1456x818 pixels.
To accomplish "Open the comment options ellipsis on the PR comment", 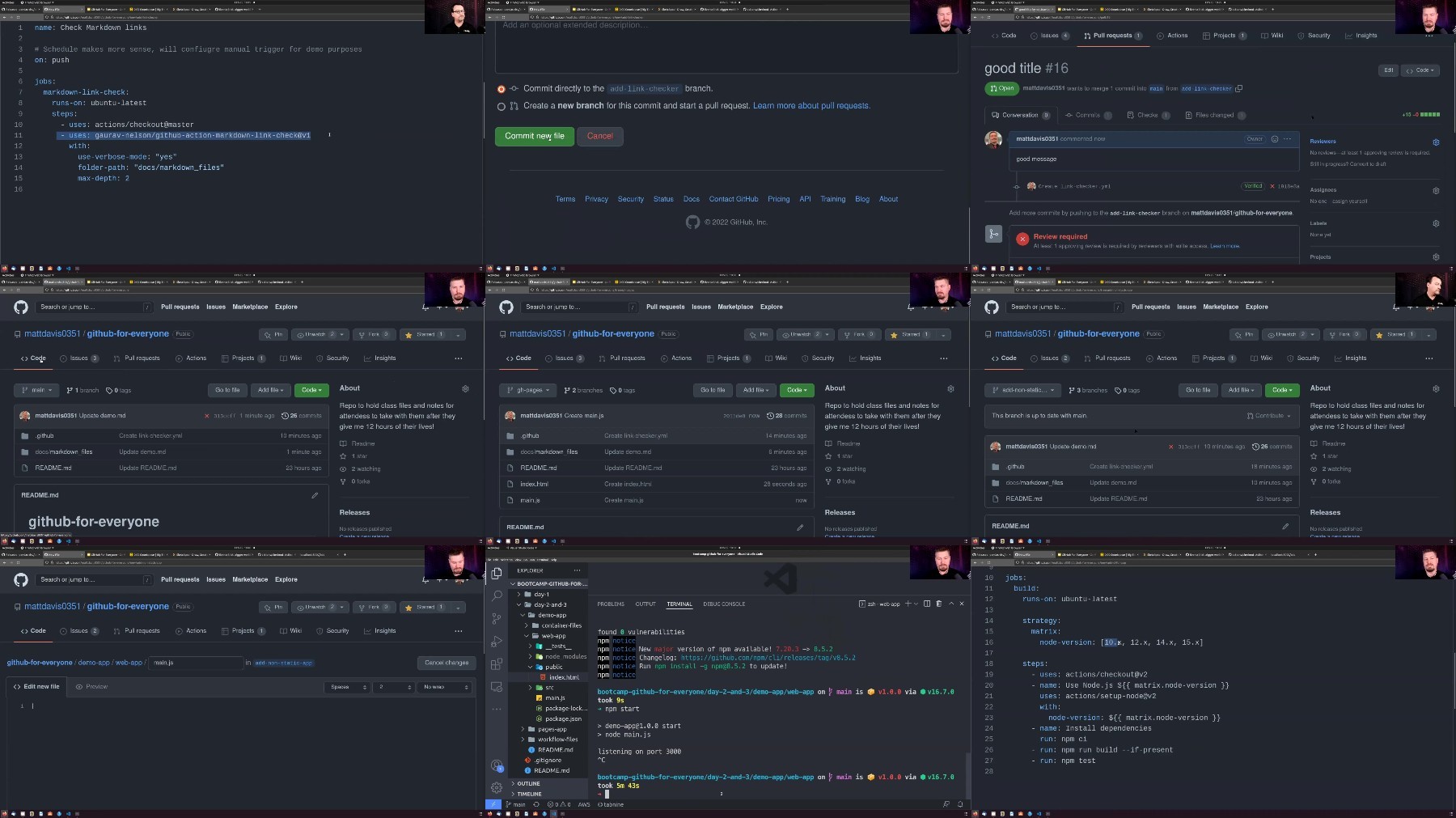I will coord(1287,139).
